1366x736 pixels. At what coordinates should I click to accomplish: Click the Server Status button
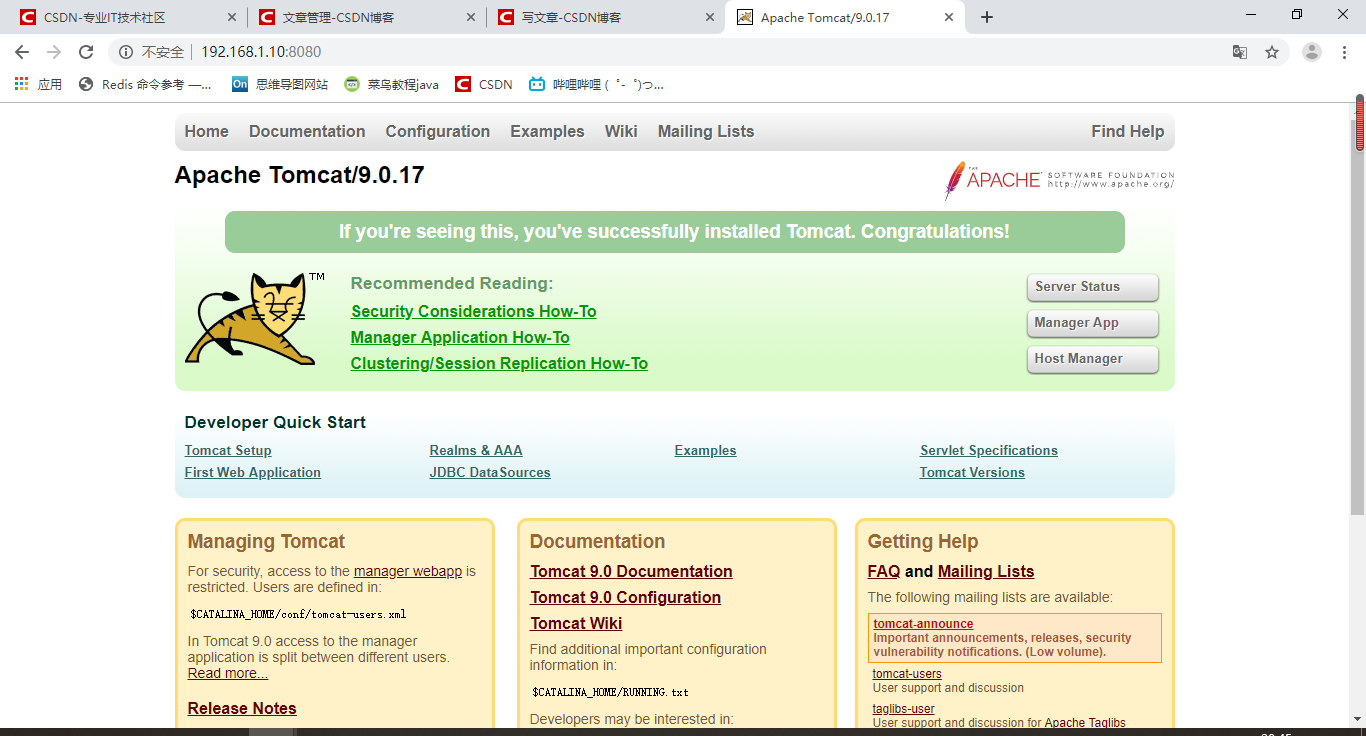[x=1093, y=287]
